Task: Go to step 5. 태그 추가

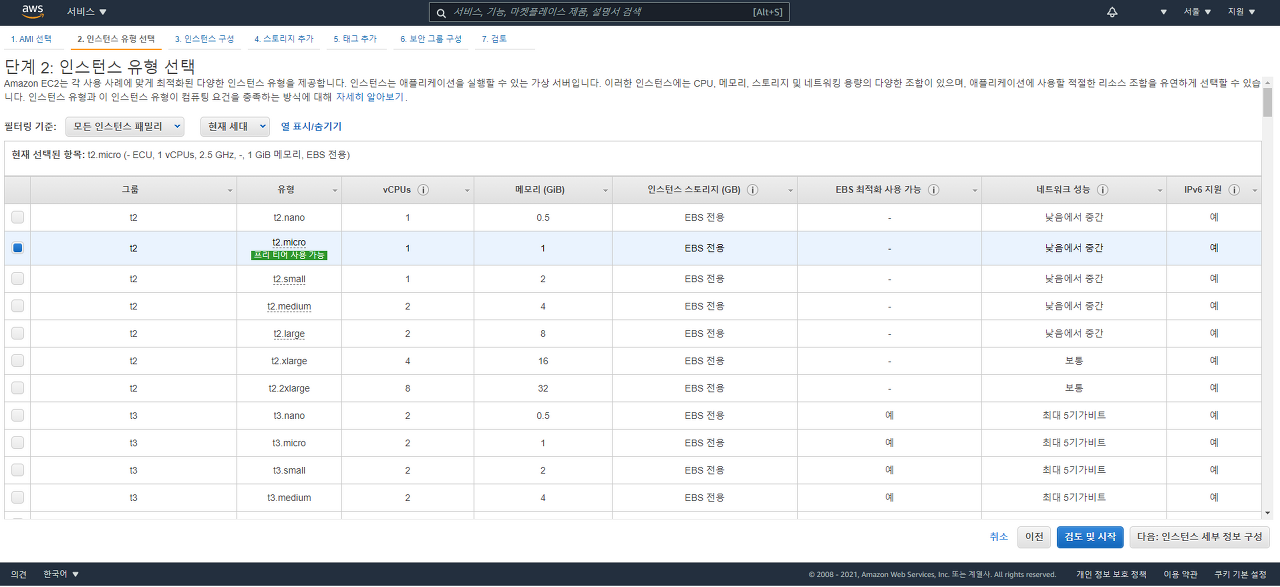Action: coord(355,39)
